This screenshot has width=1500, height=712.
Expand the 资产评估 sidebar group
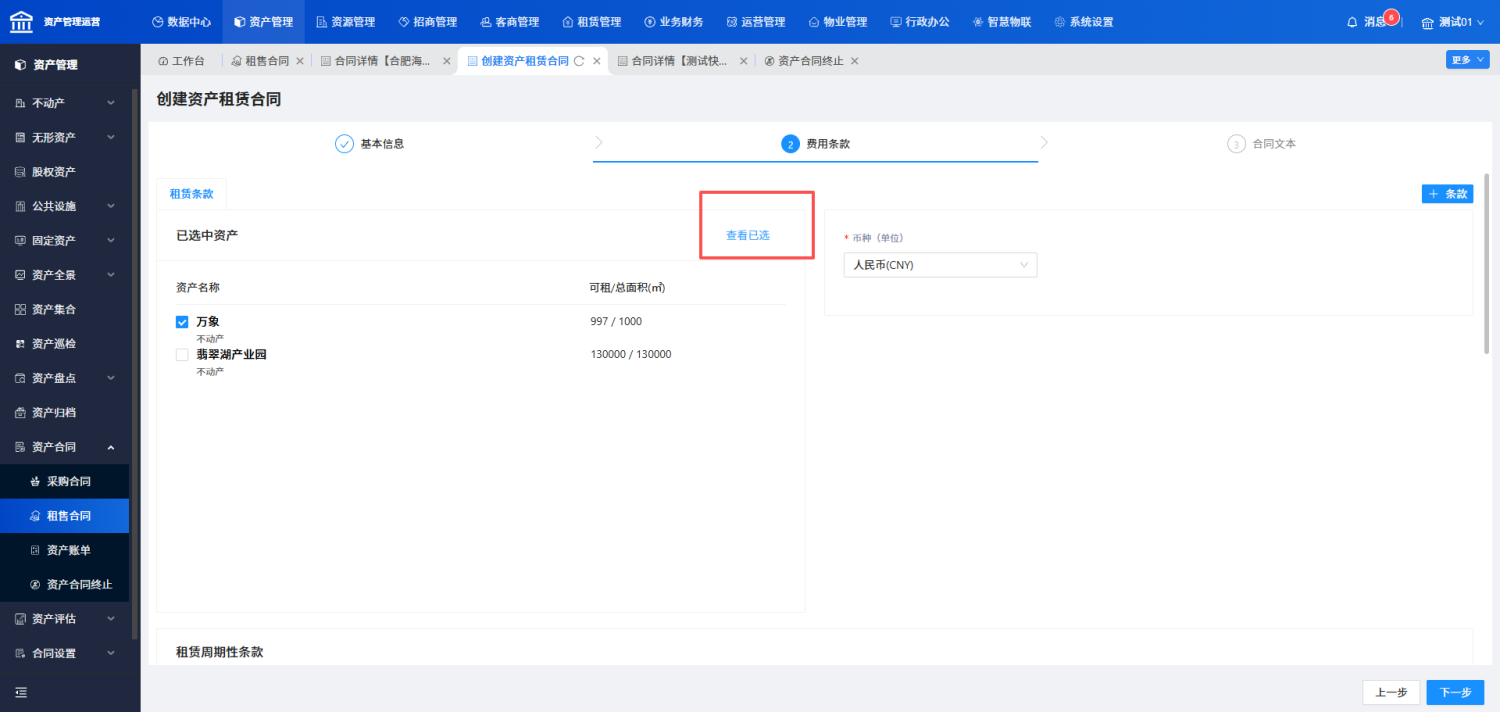[65, 619]
